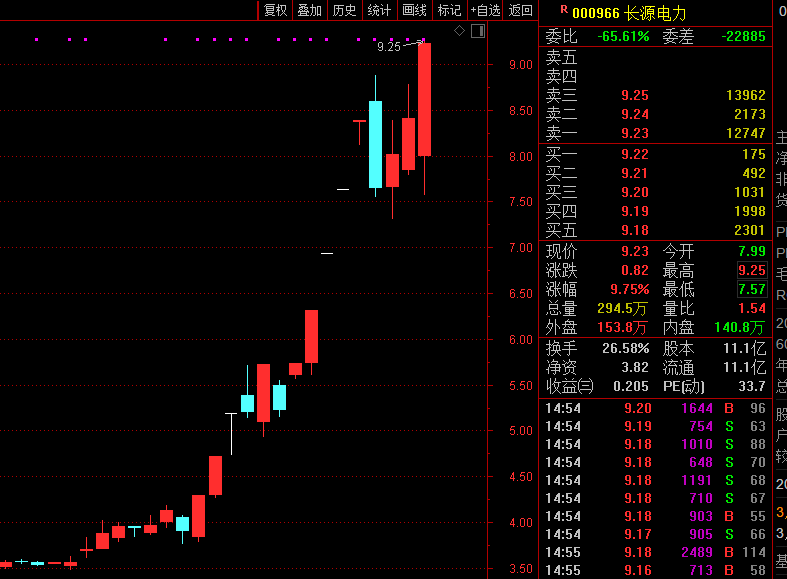Screen dimensions: 787x579
Task: Click the 现价 current price 9.23
Action: [x=635, y=251]
